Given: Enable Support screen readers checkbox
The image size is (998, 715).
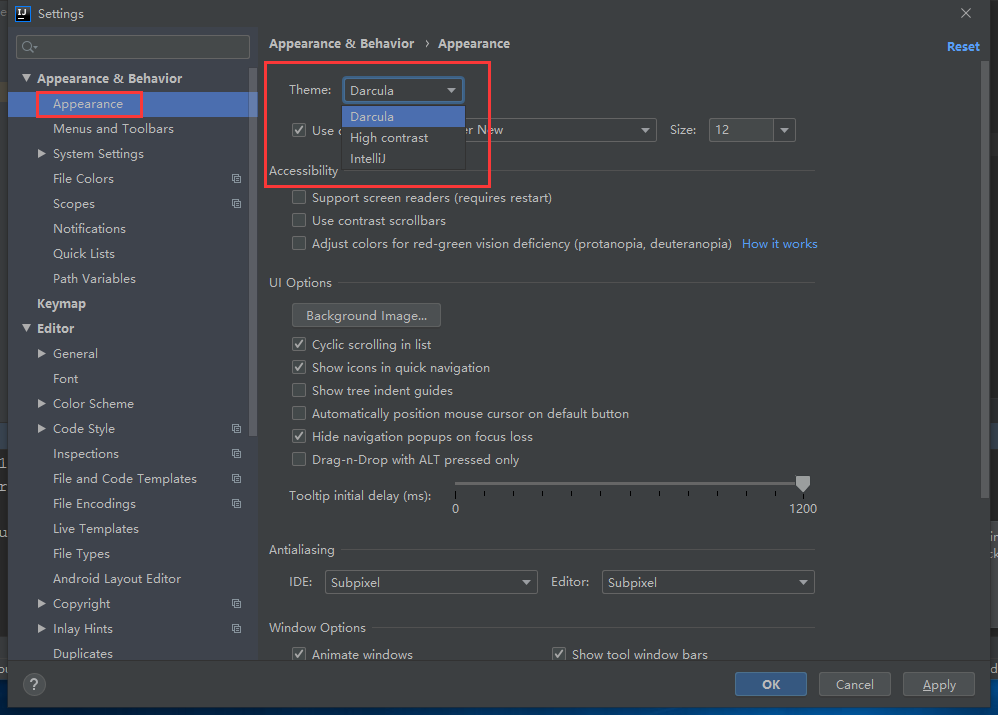Looking at the screenshot, I should click(x=299, y=197).
